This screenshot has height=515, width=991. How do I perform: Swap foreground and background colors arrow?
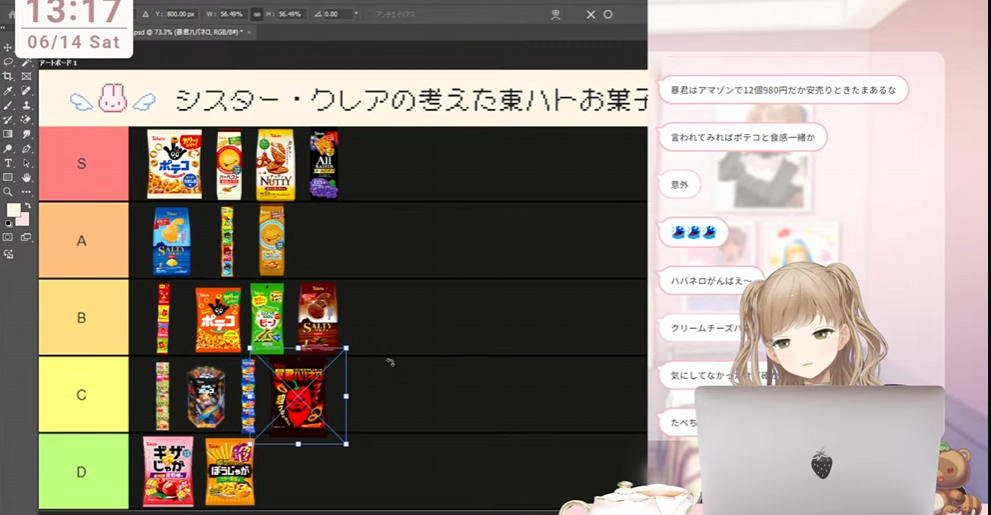(27, 206)
